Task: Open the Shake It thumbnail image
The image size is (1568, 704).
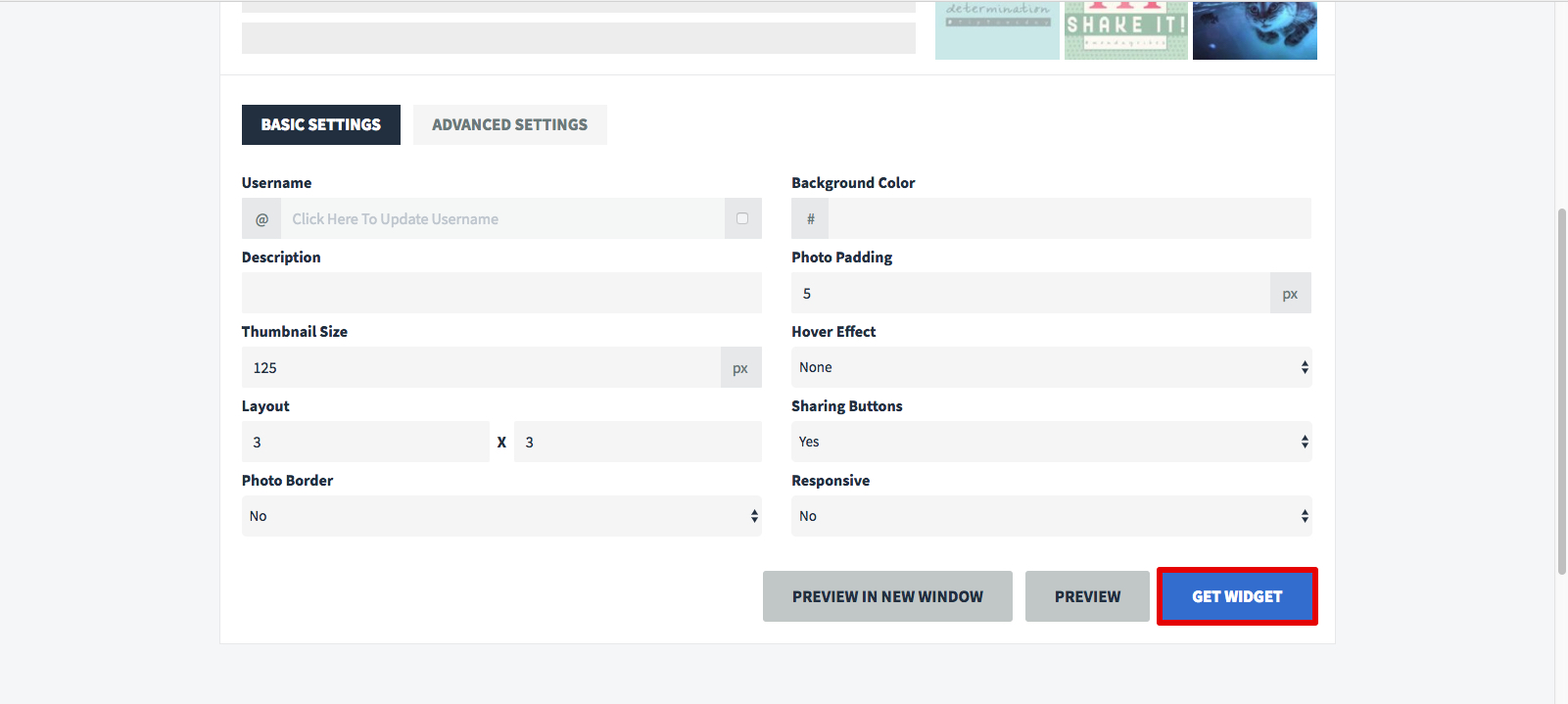Action: (x=1126, y=30)
